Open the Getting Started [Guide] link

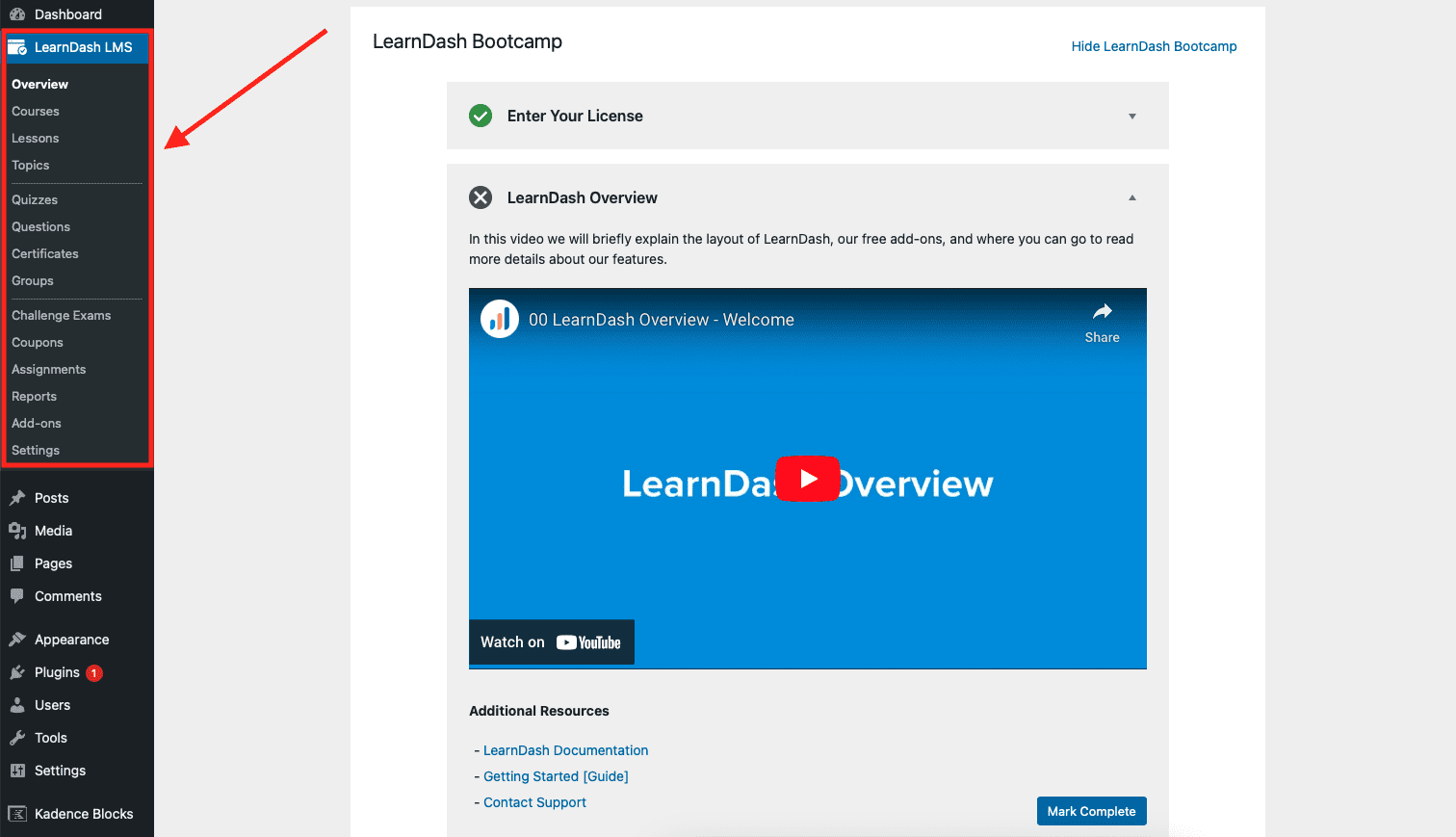click(556, 776)
